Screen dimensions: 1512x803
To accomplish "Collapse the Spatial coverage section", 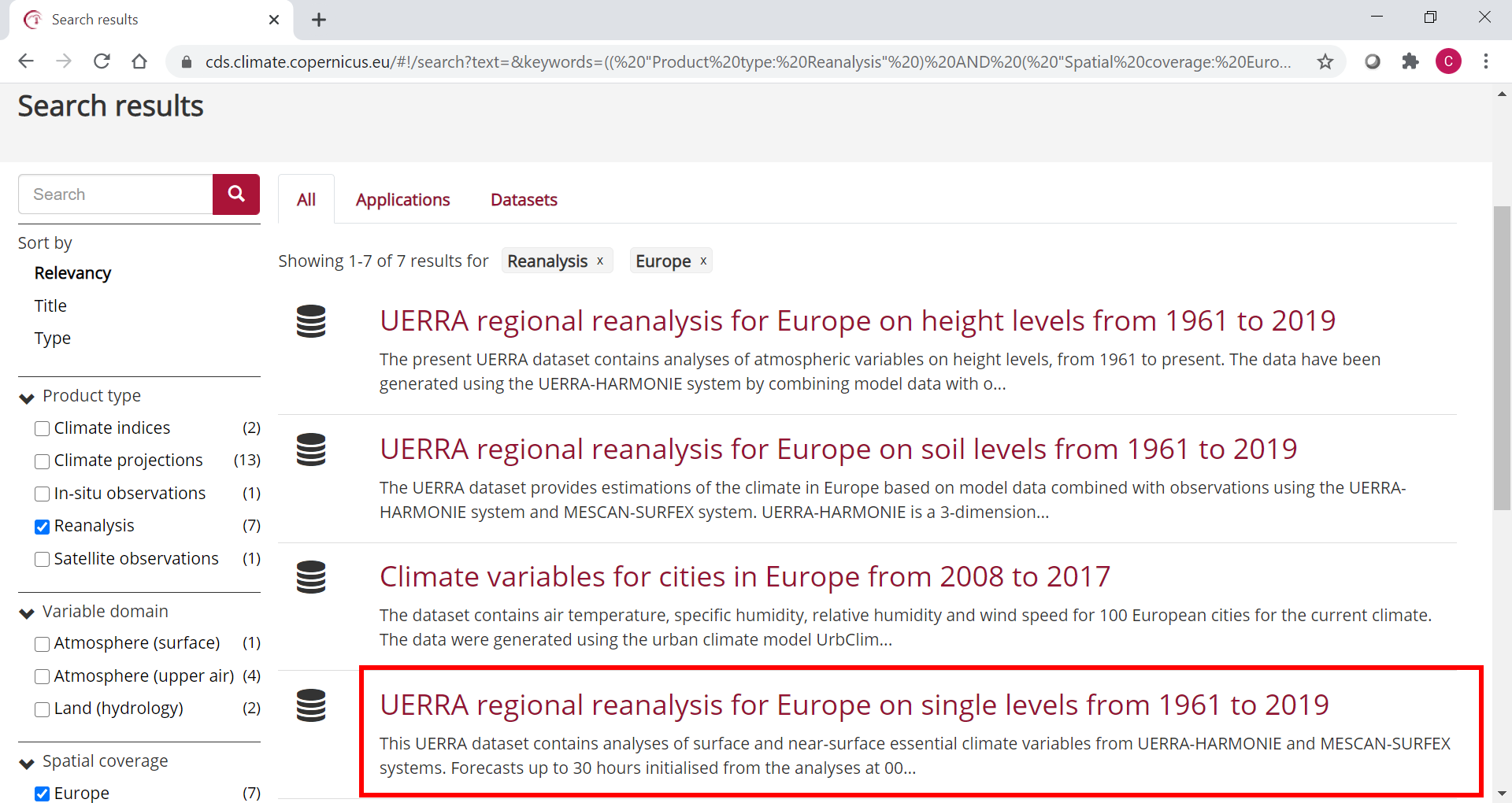I will (x=27, y=763).
